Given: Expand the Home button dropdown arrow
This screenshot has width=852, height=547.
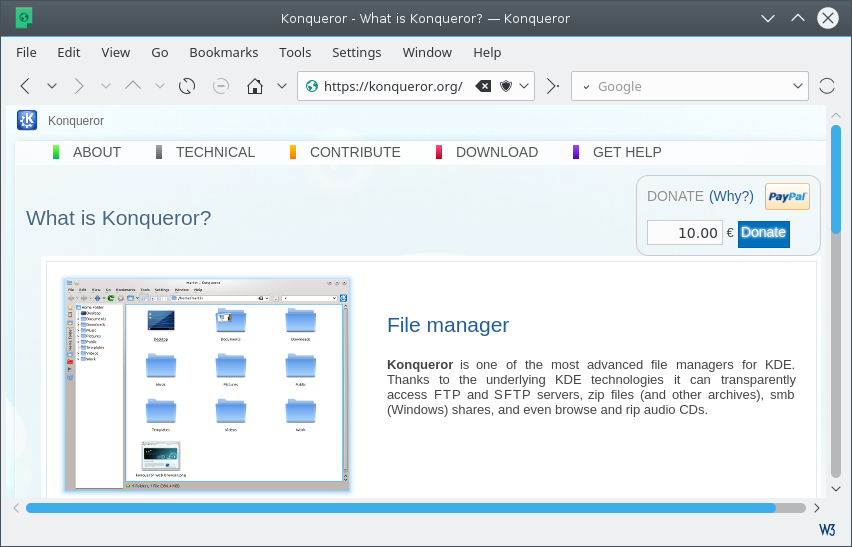Looking at the screenshot, I should [x=282, y=86].
